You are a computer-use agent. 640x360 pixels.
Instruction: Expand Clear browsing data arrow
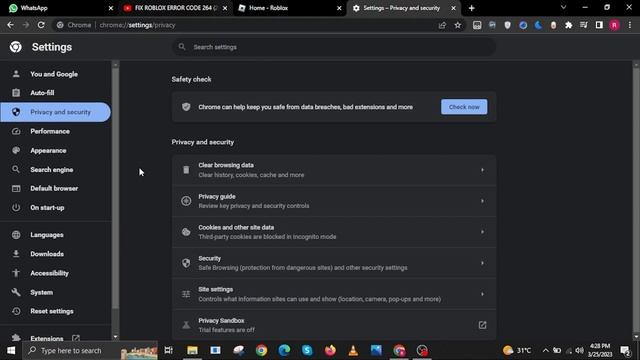(482, 170)
